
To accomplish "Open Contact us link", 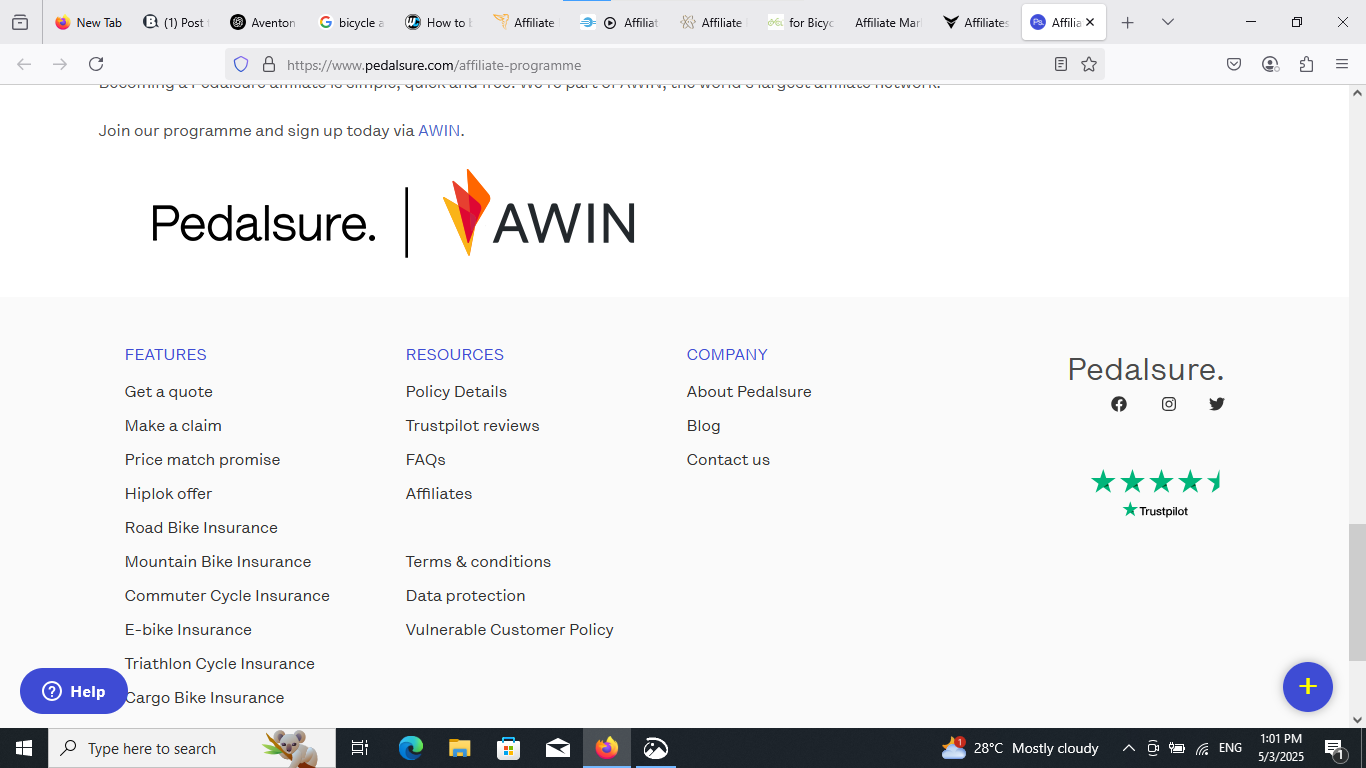I will click(728, 460).
